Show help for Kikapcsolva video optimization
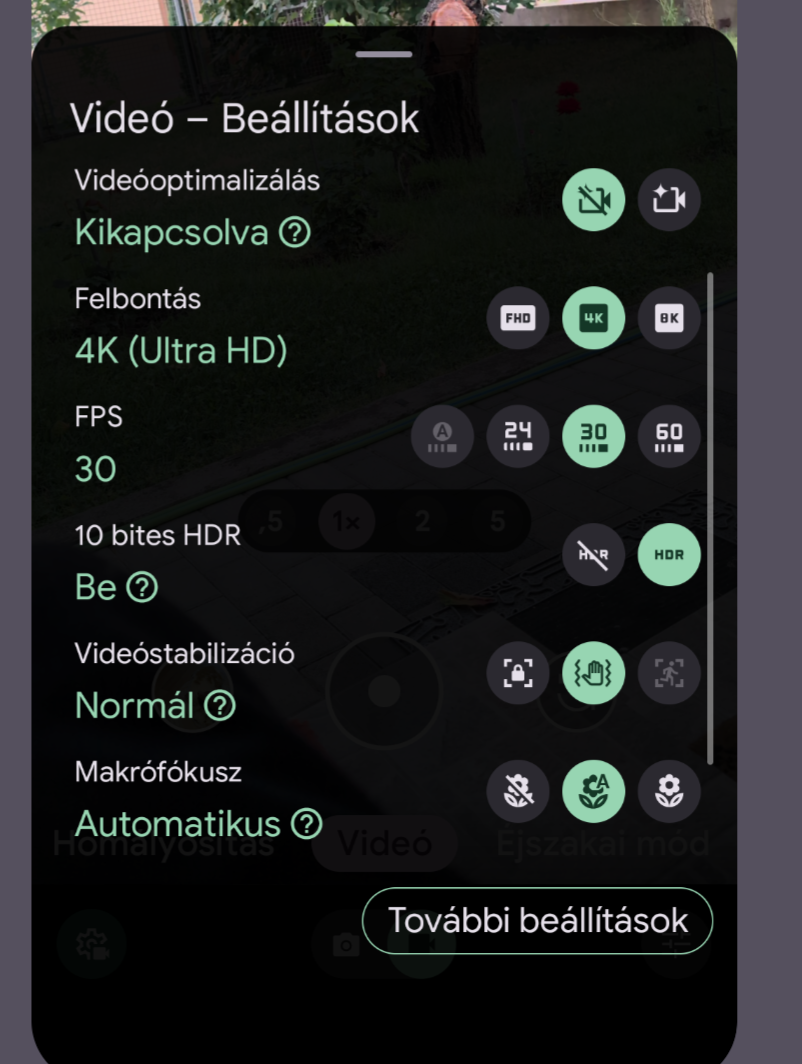 point(294,234)
